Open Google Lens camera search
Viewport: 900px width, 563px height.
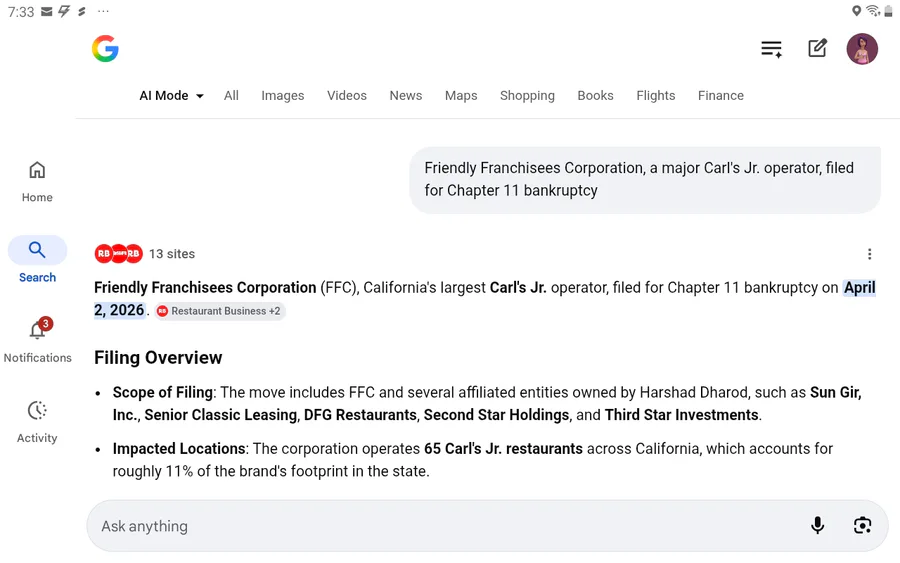tap(862, 526)
